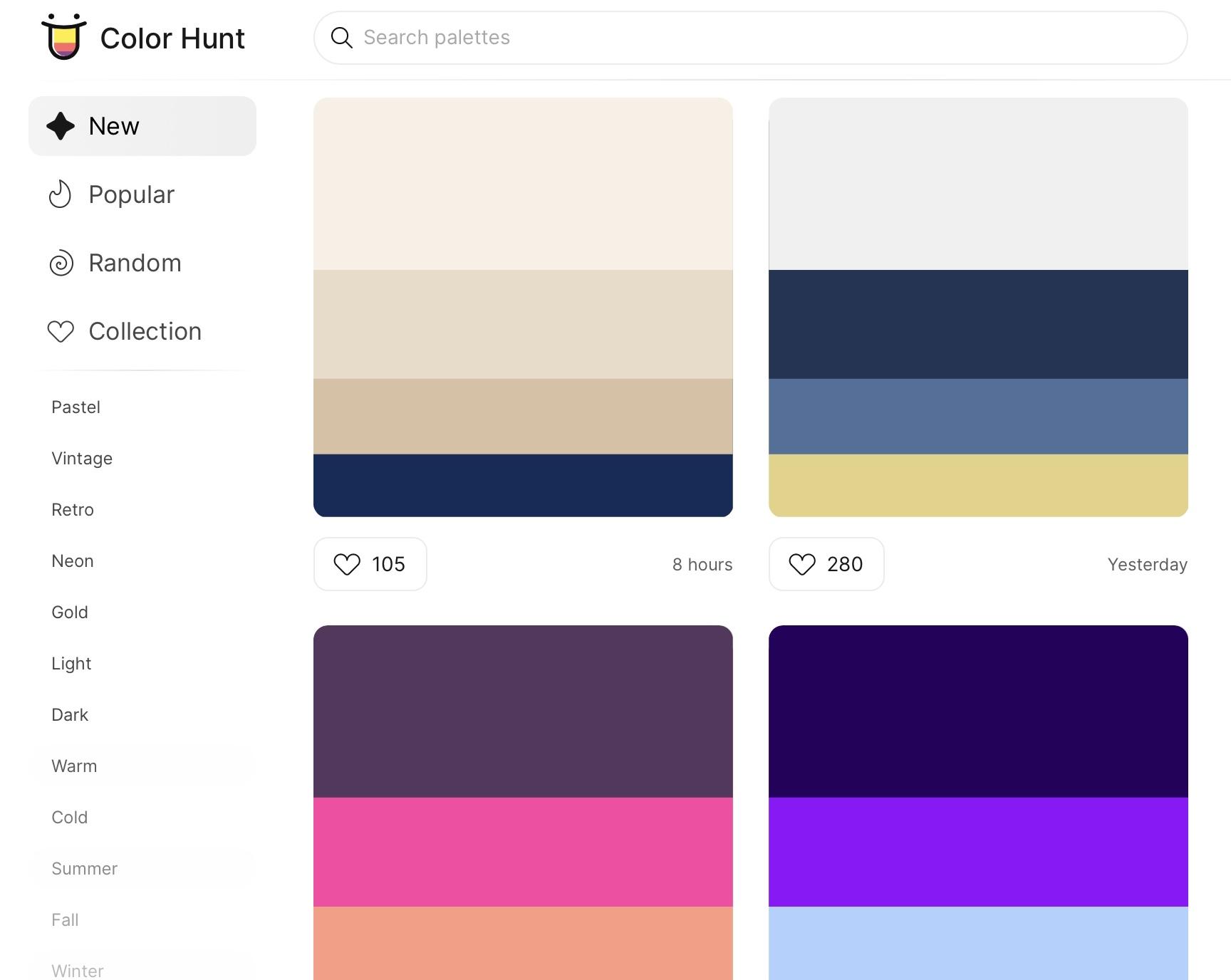
Task: Pick the hot pink color swatch
Action: [523, 852]
